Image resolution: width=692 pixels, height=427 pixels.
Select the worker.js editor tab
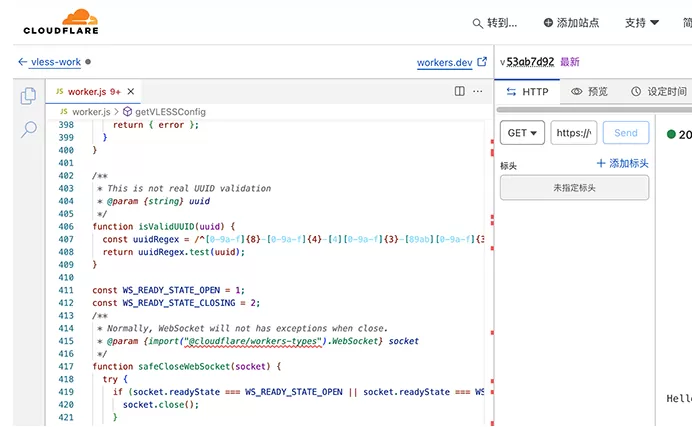93,92
